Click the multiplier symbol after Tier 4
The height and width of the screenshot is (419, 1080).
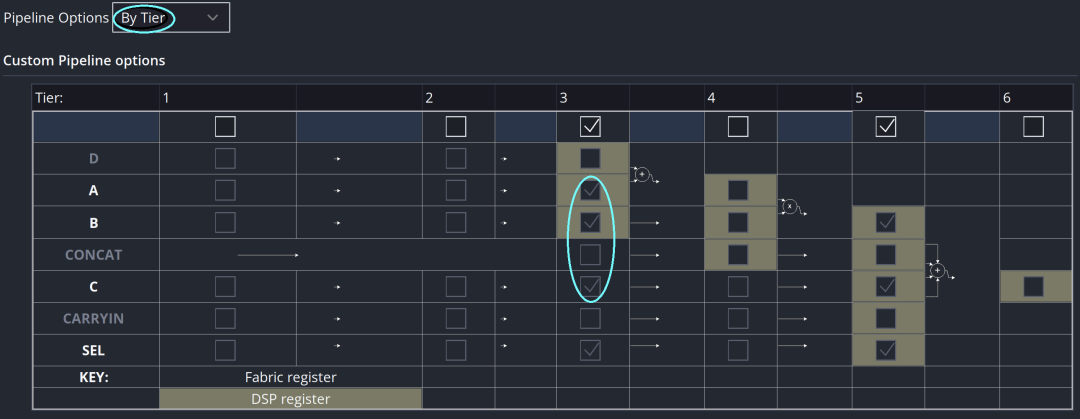coord(790,207)
